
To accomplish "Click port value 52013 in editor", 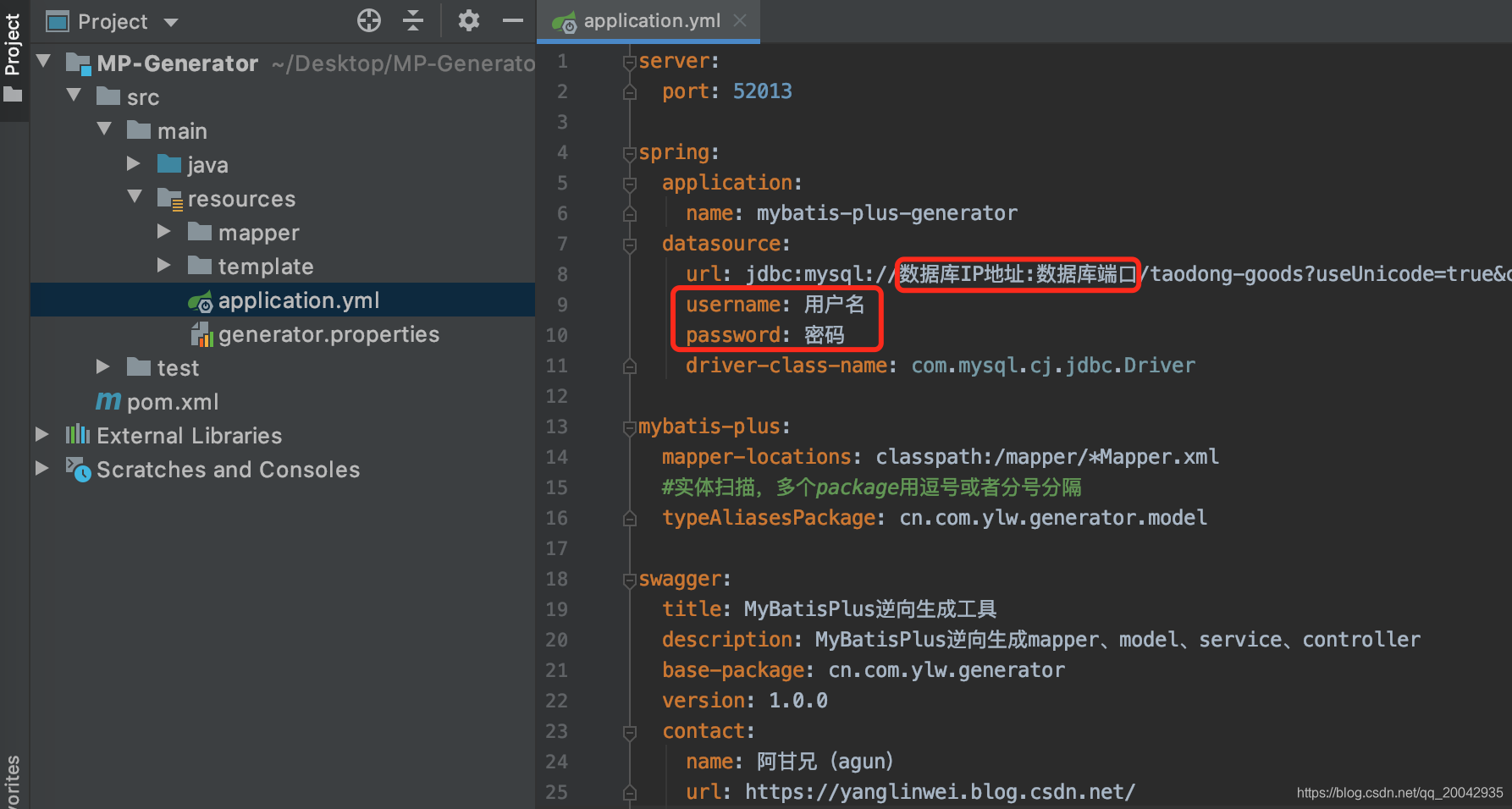I will (x=762, y=91).
